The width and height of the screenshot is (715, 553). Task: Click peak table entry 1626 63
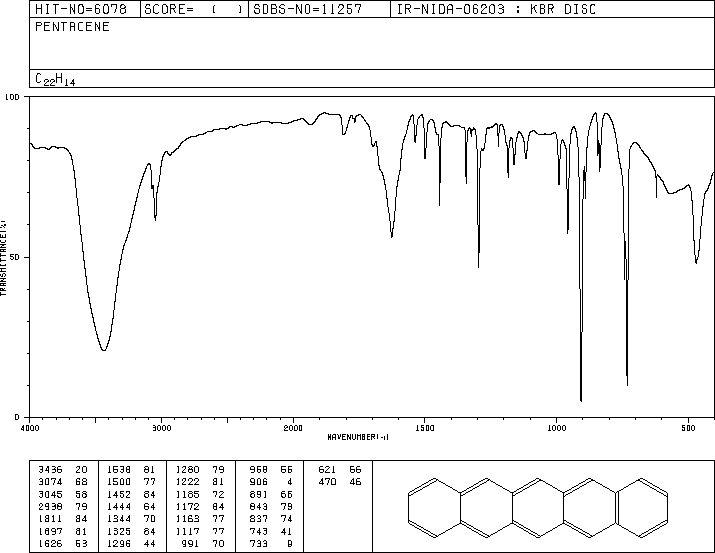[62, 543]
